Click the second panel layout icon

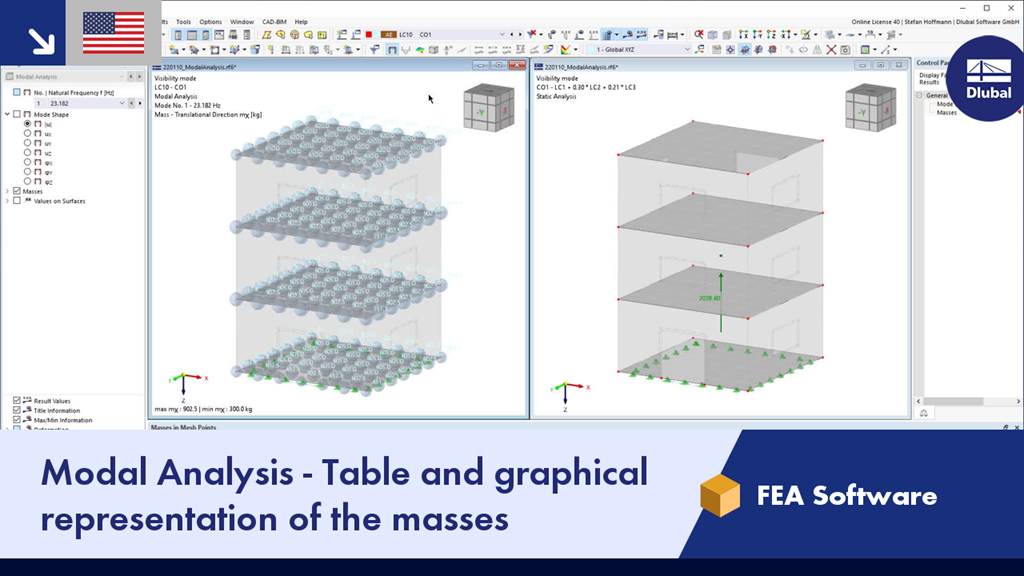point(191,35)
